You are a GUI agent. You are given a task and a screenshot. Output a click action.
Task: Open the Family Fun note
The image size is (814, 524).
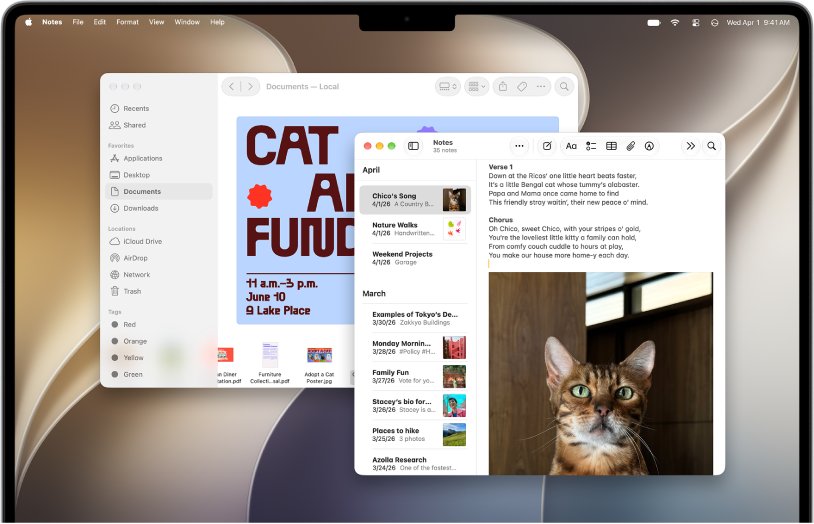pos(415,377)
